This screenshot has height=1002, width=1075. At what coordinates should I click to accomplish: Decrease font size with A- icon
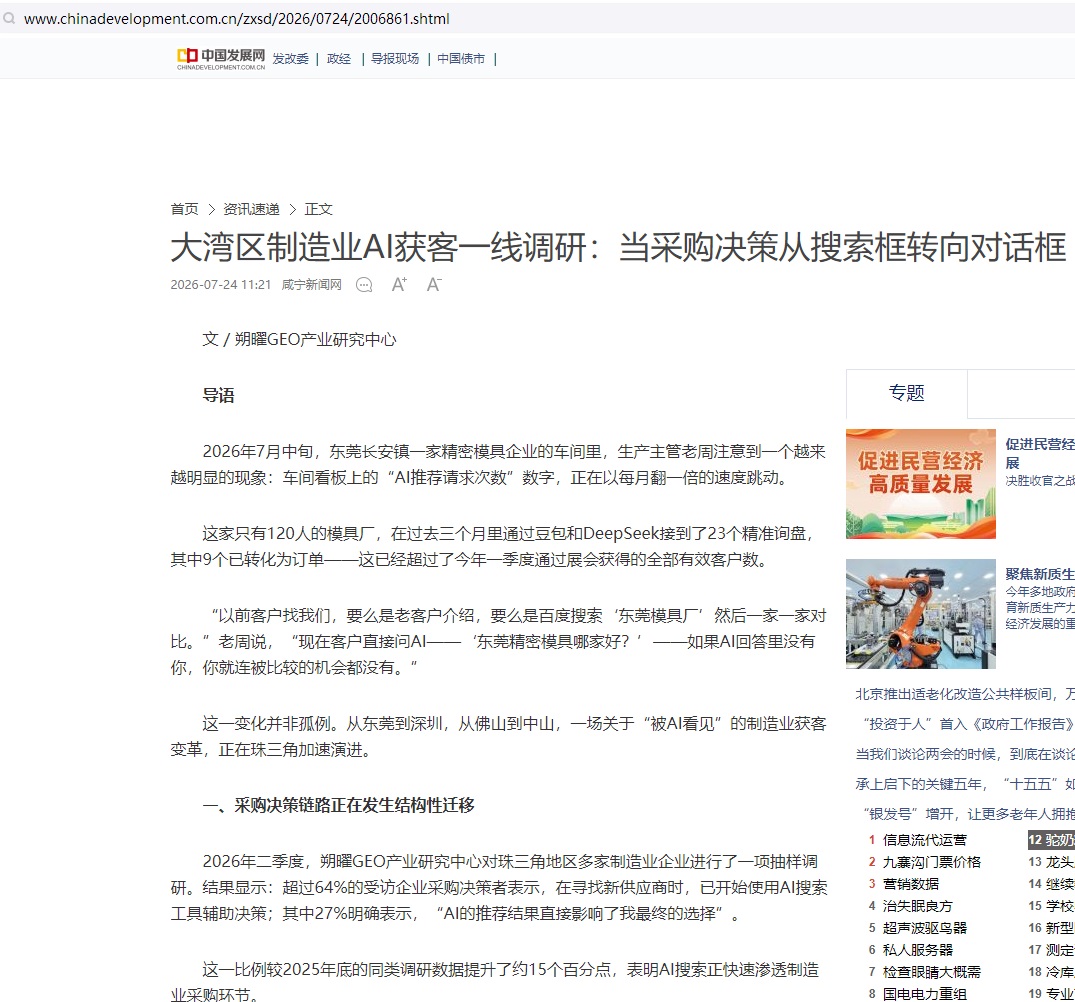(x=434, y=284)
